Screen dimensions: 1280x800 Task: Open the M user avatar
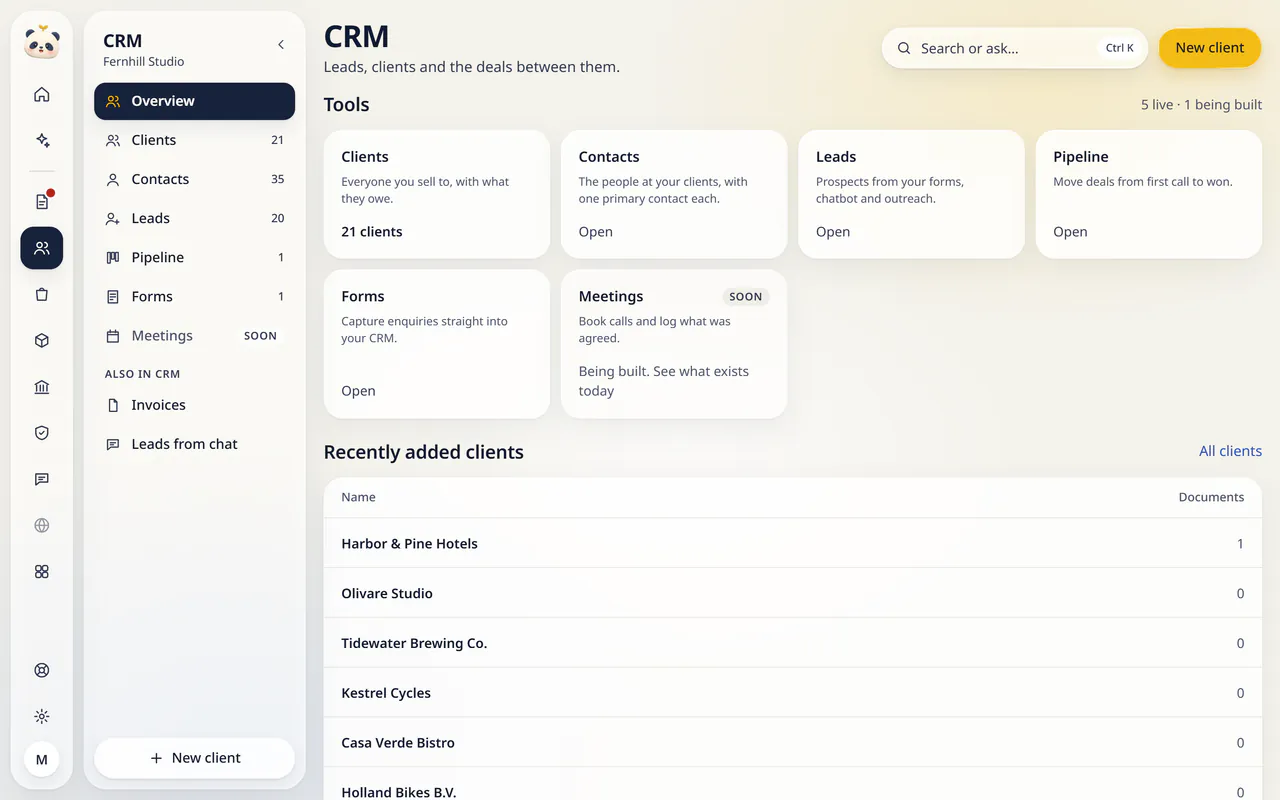(42, 760)
